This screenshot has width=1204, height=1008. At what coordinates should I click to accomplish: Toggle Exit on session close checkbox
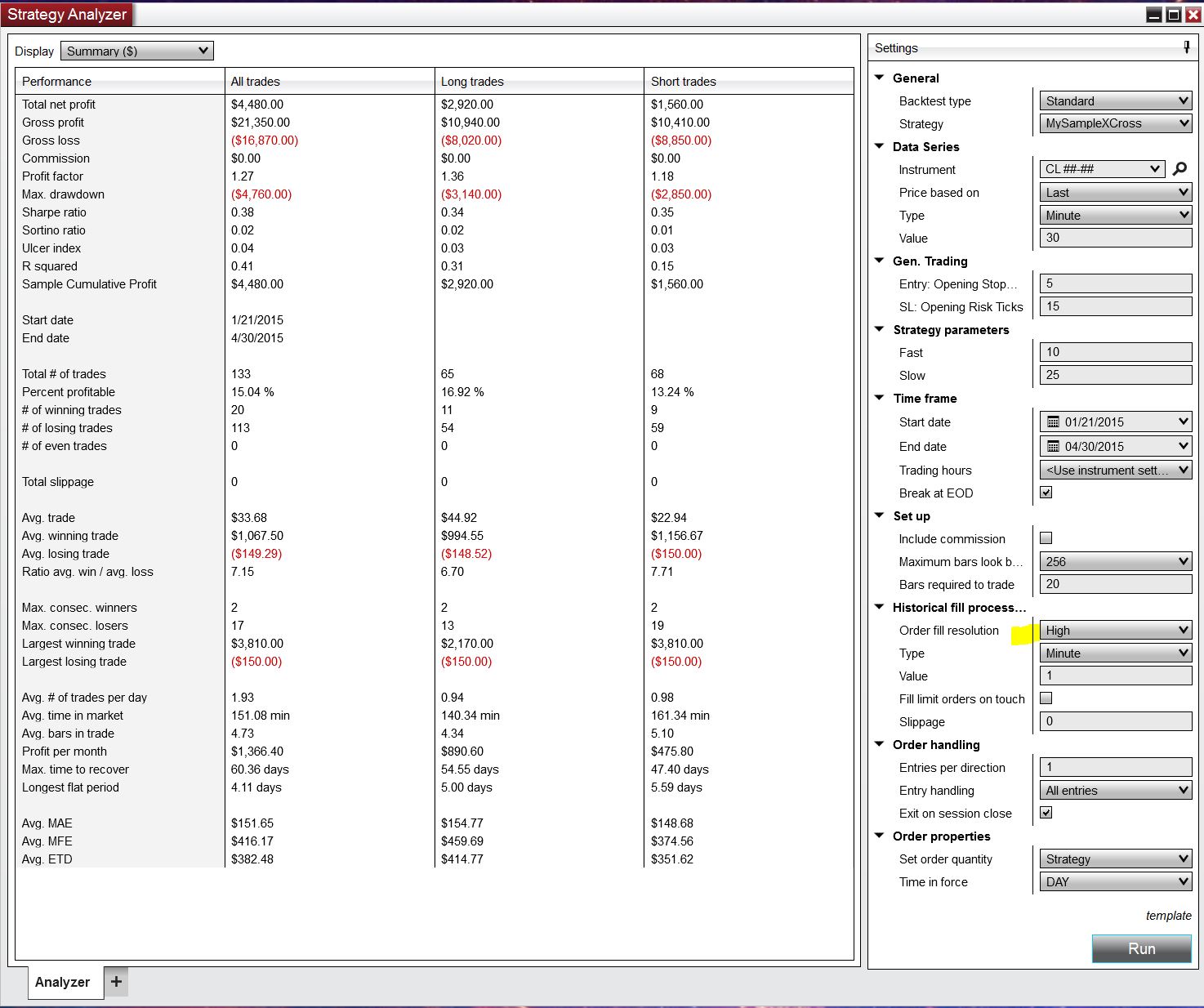pyautogui.click(x=1046, y=813)
